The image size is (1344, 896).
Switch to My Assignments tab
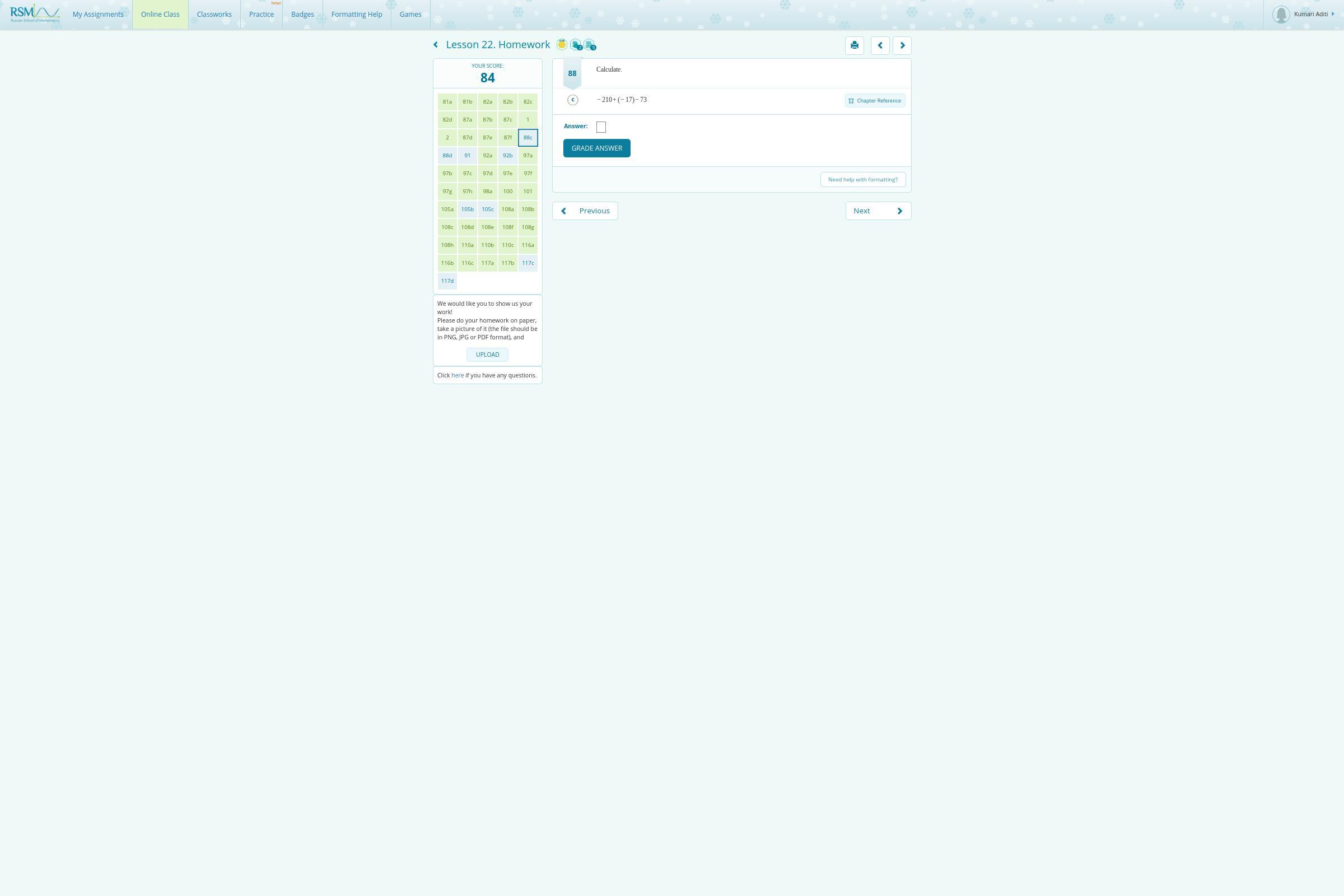pyautogui.click(x=97, y=15)
